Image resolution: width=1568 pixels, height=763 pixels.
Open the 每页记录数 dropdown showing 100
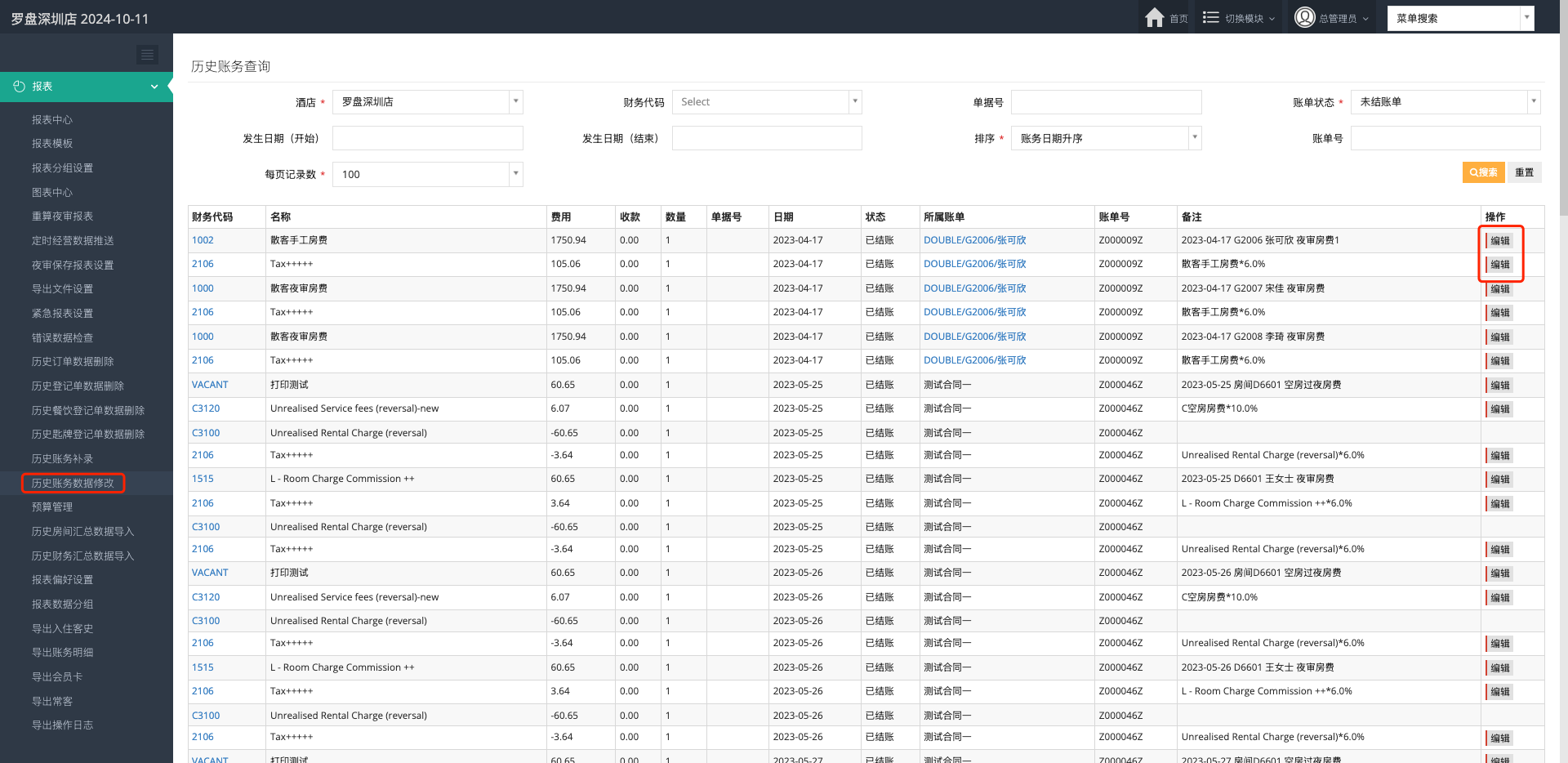[428, 174]
